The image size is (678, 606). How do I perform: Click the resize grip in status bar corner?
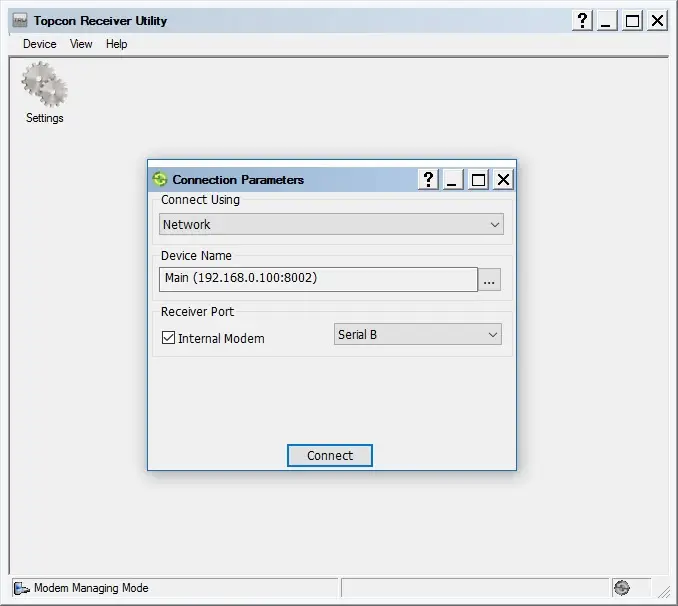click(x=664, y=592)
